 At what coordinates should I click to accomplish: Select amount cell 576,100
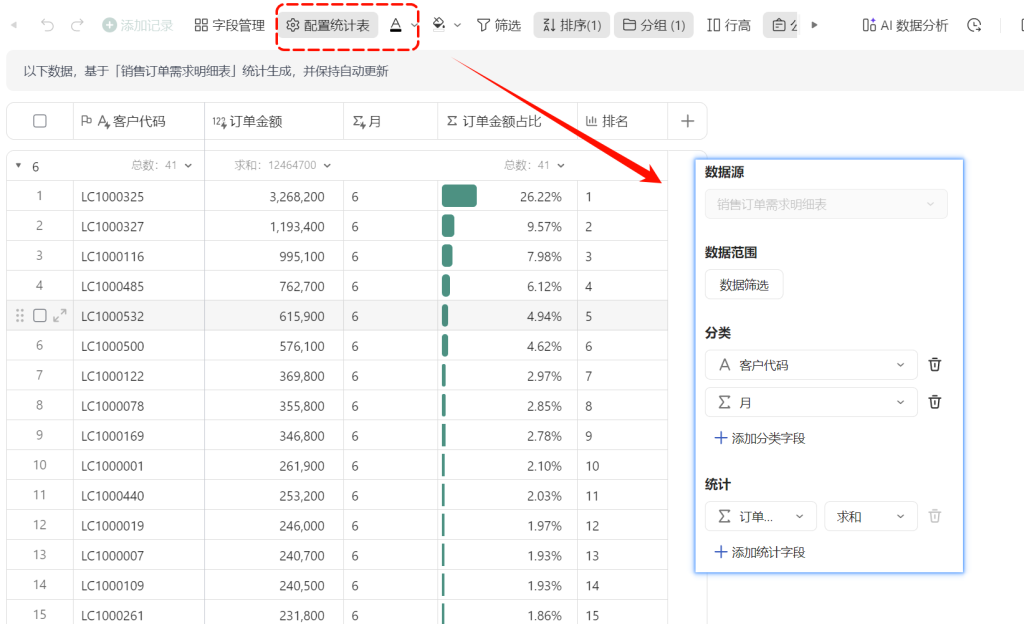(x=274, y=346)
